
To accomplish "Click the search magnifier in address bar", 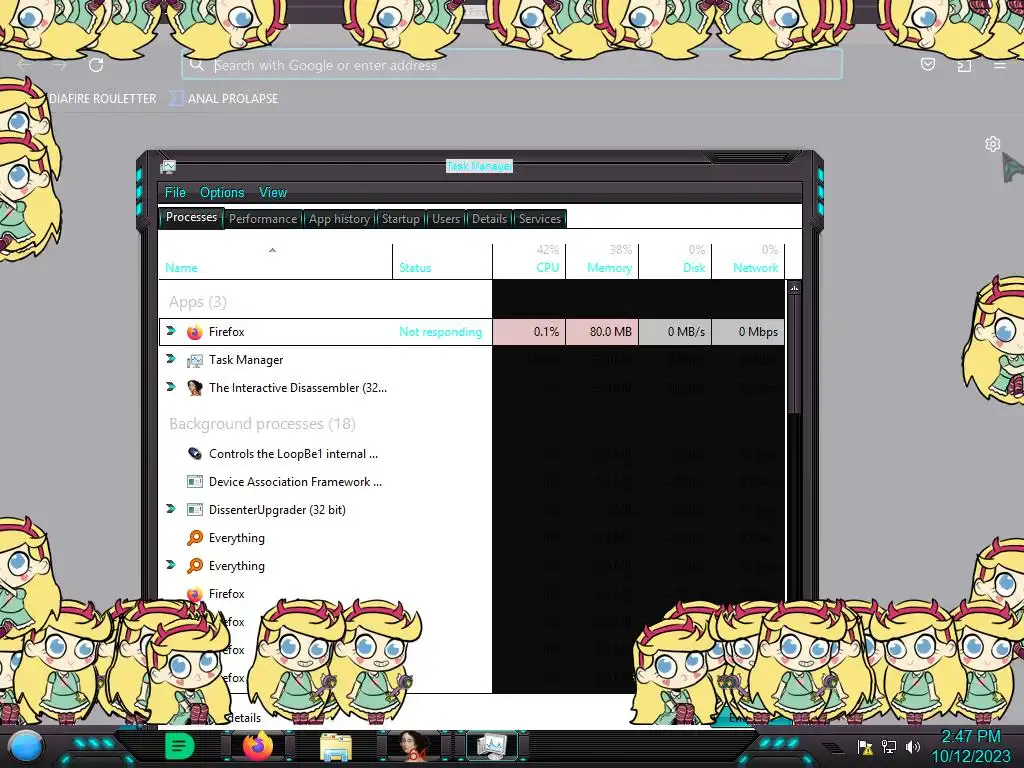I will (x=196, y=64).
